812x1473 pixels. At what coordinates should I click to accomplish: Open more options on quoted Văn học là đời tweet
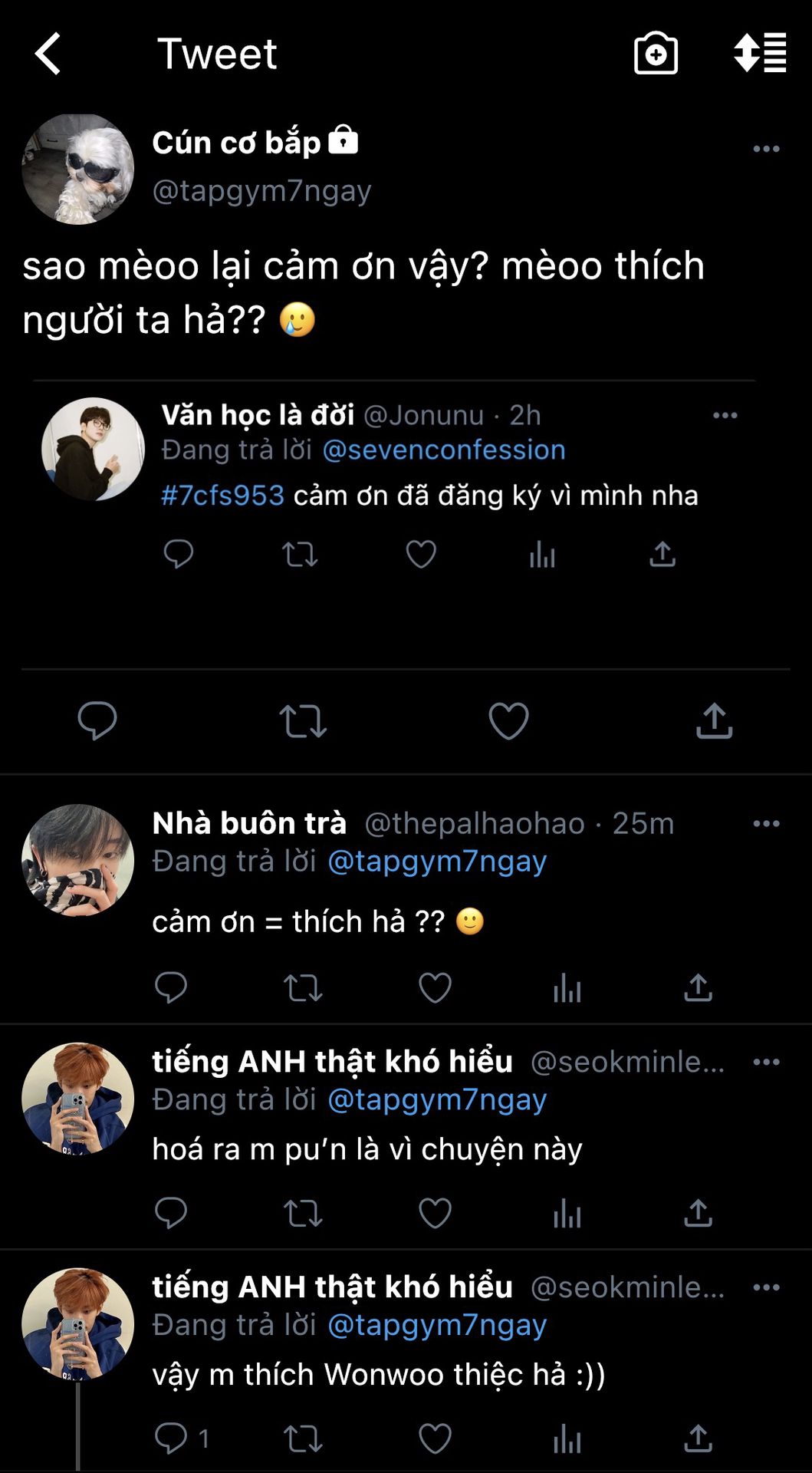[725, 415]
